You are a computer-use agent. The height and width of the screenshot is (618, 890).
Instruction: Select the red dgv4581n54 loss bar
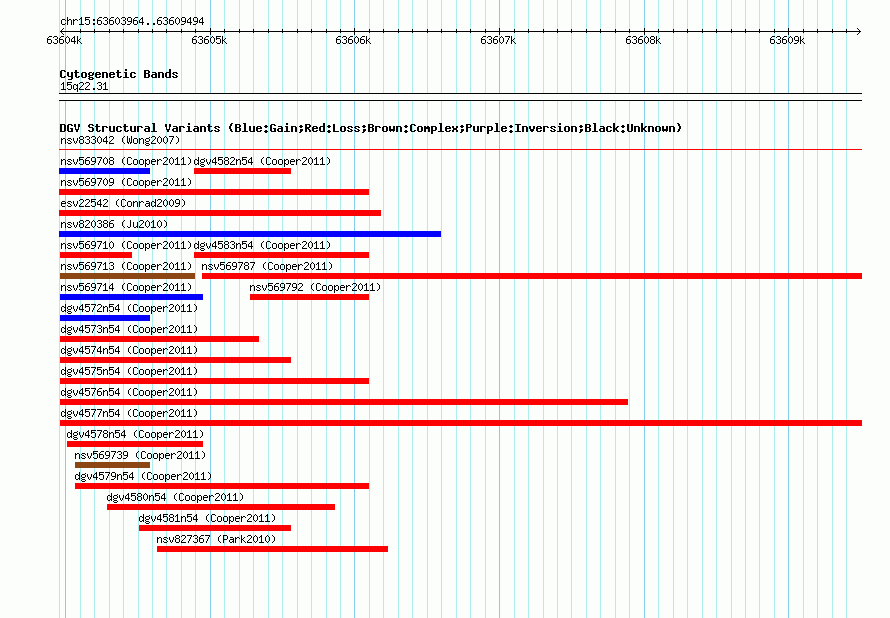tap(215, 528)
